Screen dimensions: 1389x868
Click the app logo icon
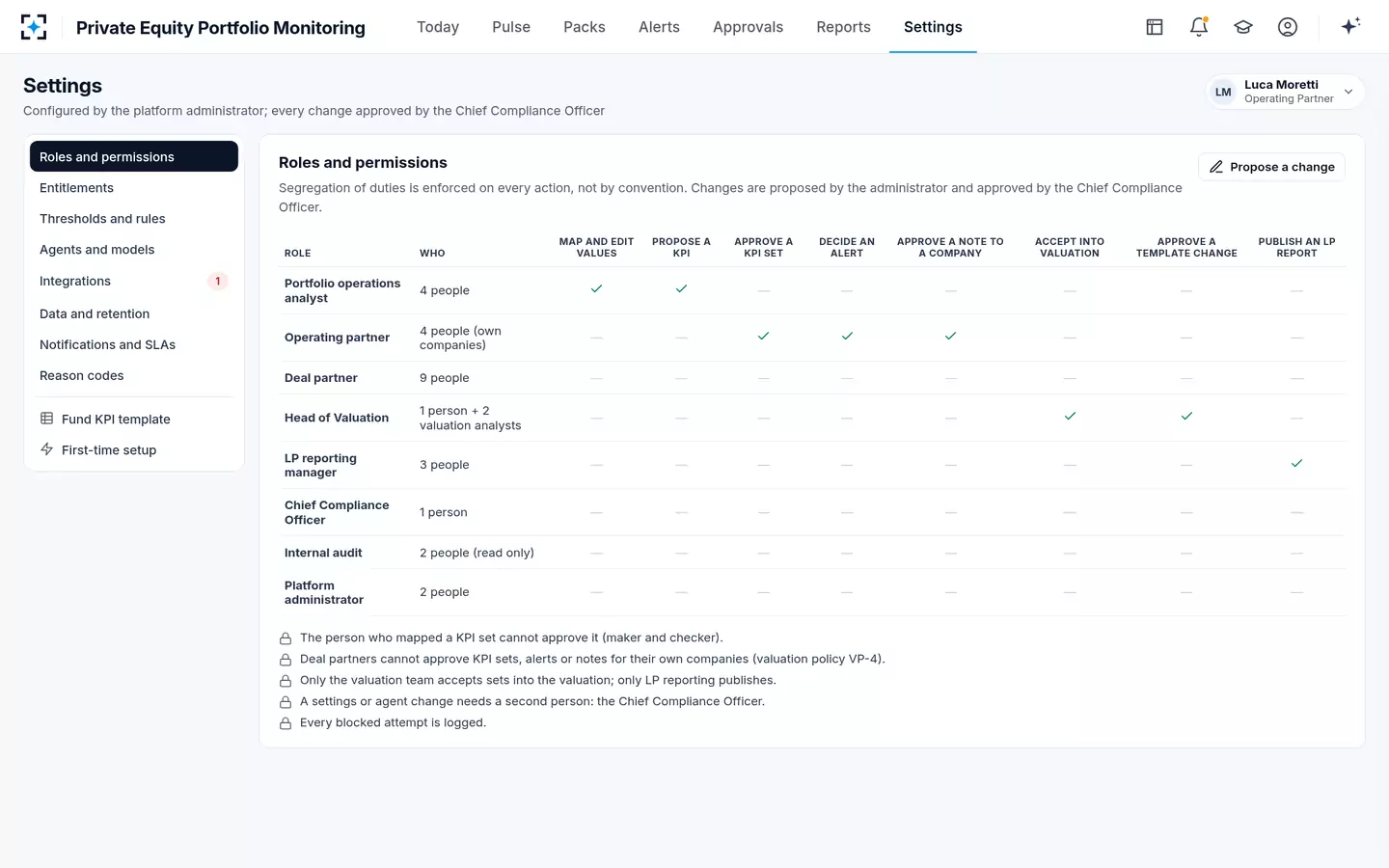pyautogui.click(x=34, y=27)
